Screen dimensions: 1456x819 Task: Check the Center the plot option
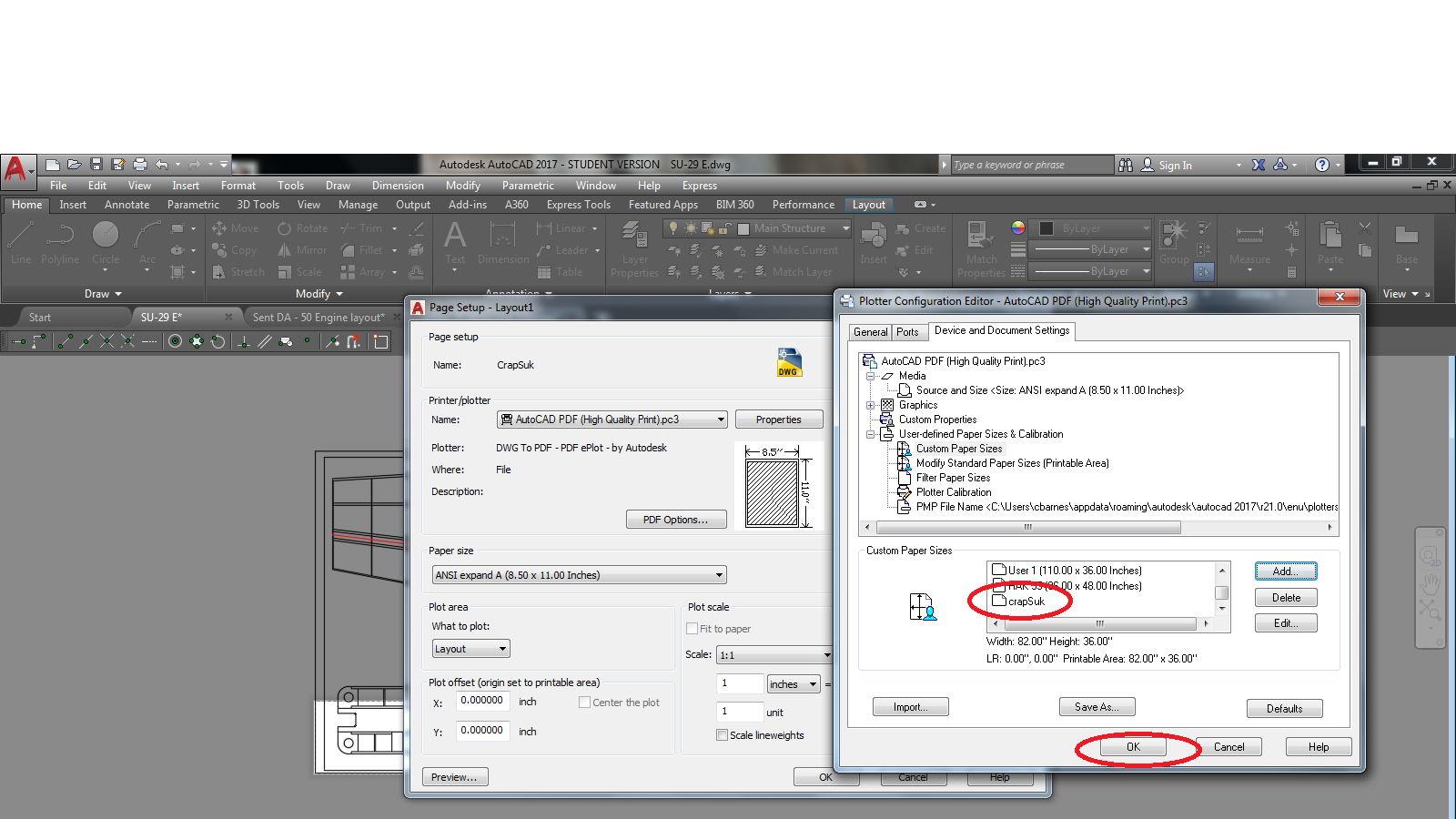(x=584, y=703)
